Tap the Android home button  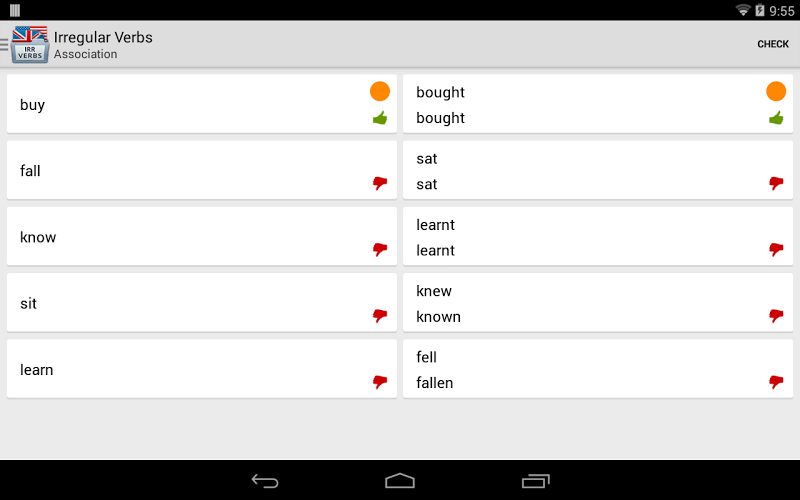click(400, 481)
